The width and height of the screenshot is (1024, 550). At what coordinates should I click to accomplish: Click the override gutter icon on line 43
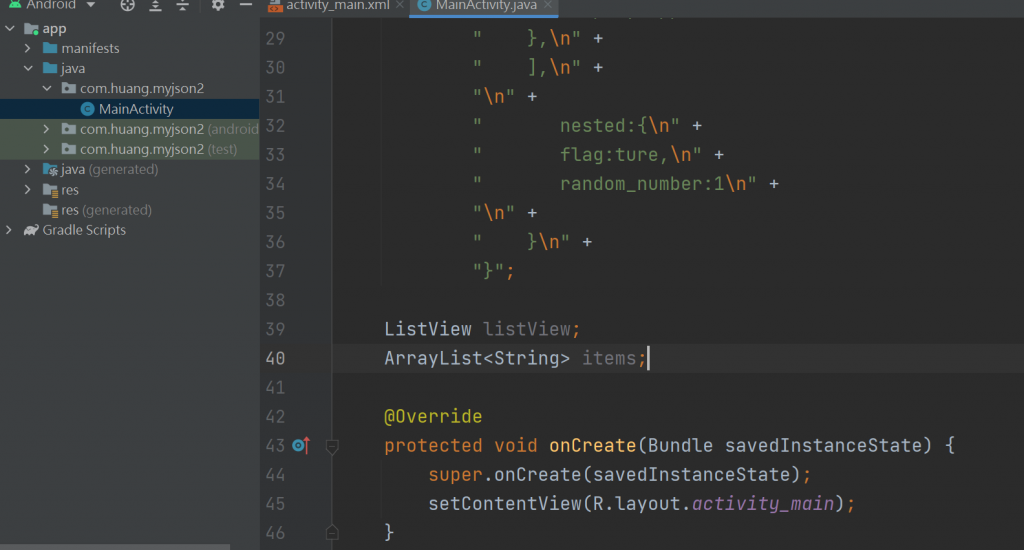click(x=300, y=445)
